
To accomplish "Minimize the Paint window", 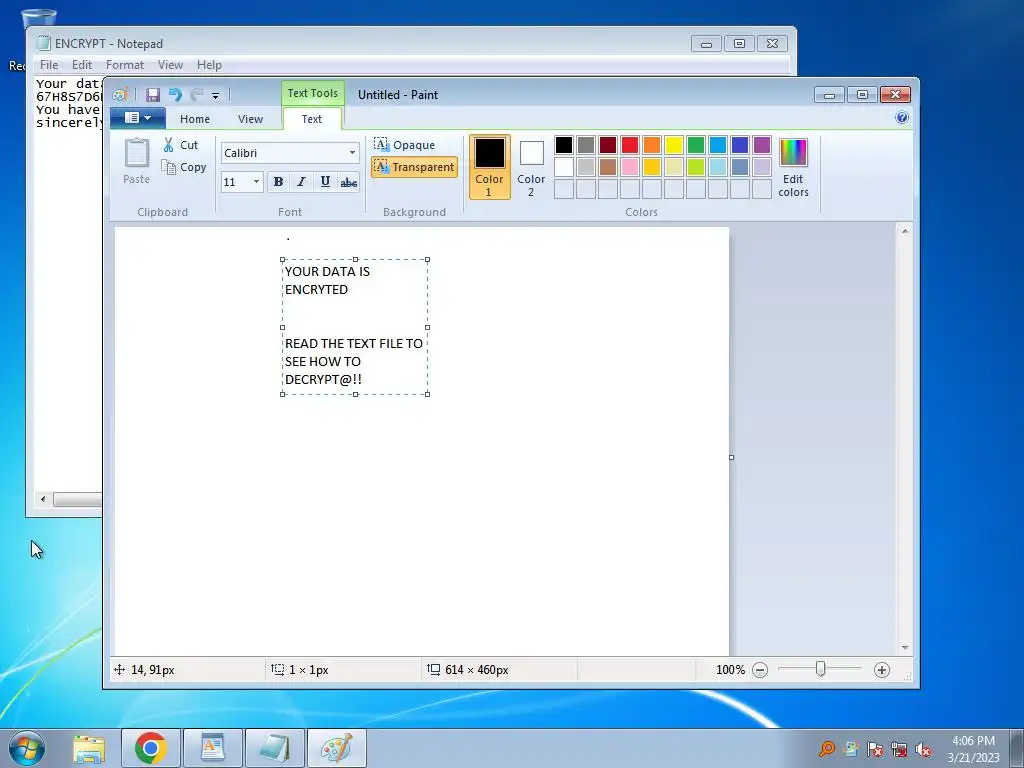I will (829, 95).
